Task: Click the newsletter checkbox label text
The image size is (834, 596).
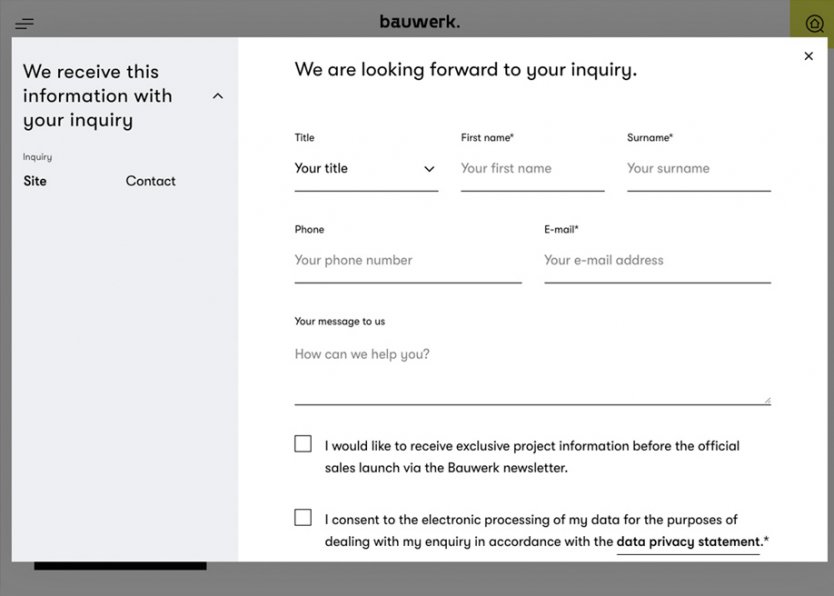Action: point(531,456)
